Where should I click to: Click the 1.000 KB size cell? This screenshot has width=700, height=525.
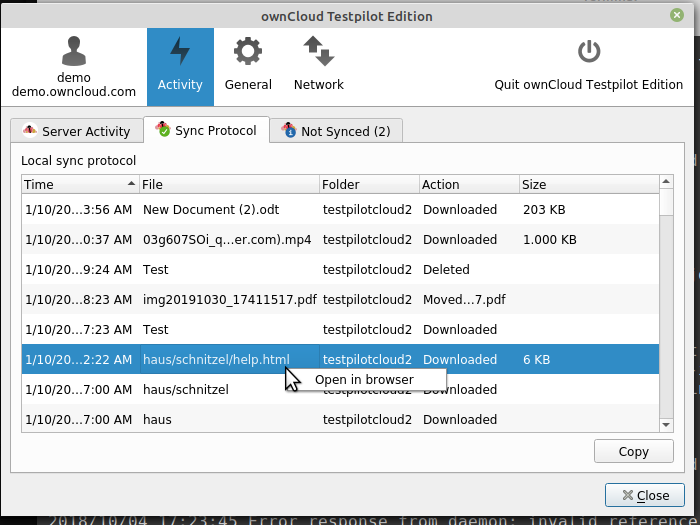click(x=589, y=239)
